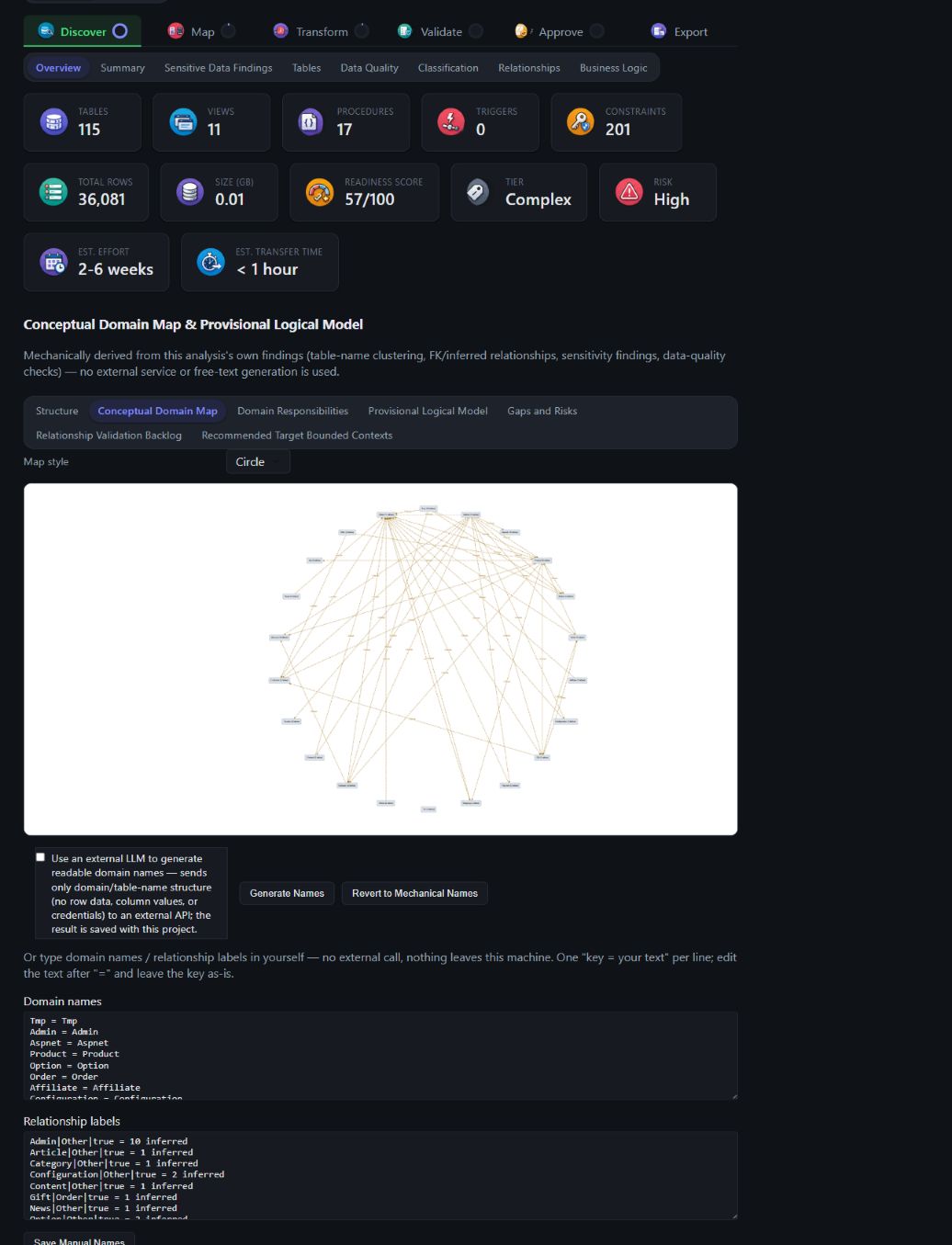This screenshot has height=1245, width=952.
Task: Click the Transform stage status circle
Action: [x=362, y=31]
